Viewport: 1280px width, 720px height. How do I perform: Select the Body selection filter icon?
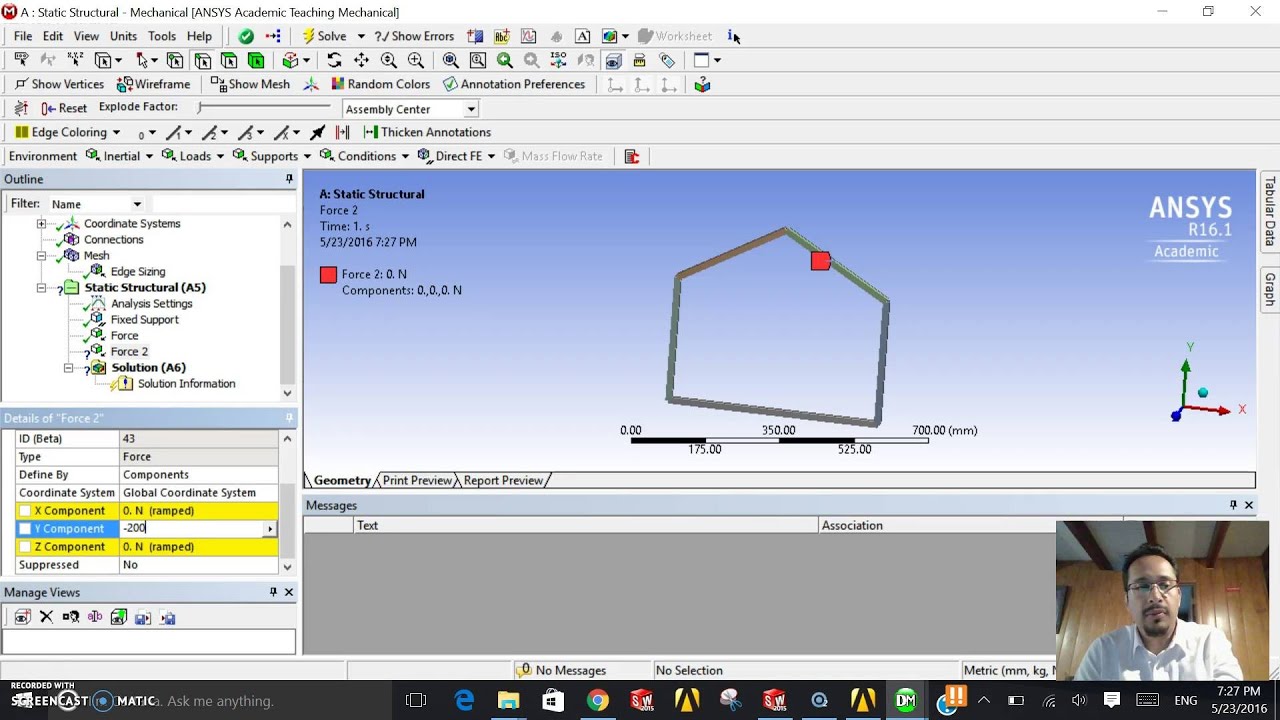(256, 60)
